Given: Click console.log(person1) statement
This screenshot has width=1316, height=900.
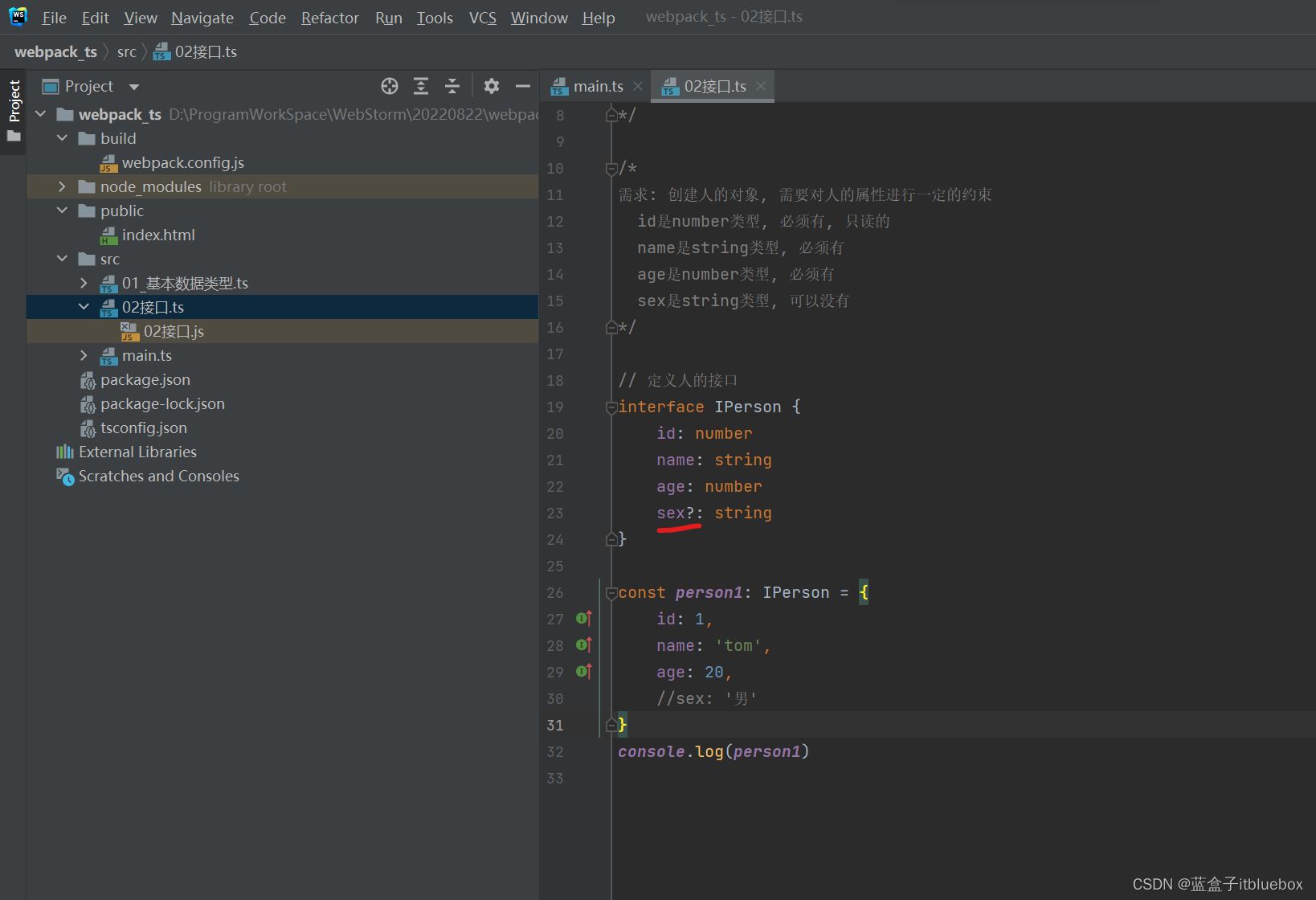Looking at the screenshot, I should click(x=713, y=751).
